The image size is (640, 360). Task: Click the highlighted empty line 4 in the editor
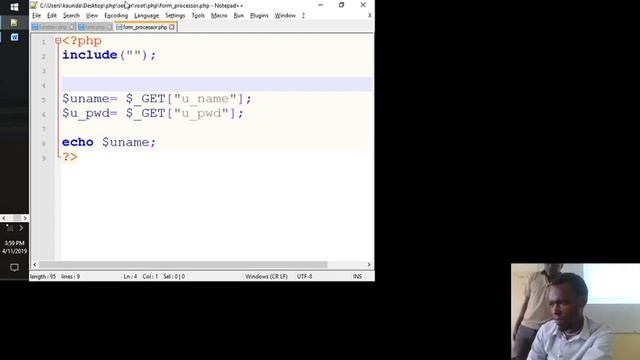click(x=217, y=84)
